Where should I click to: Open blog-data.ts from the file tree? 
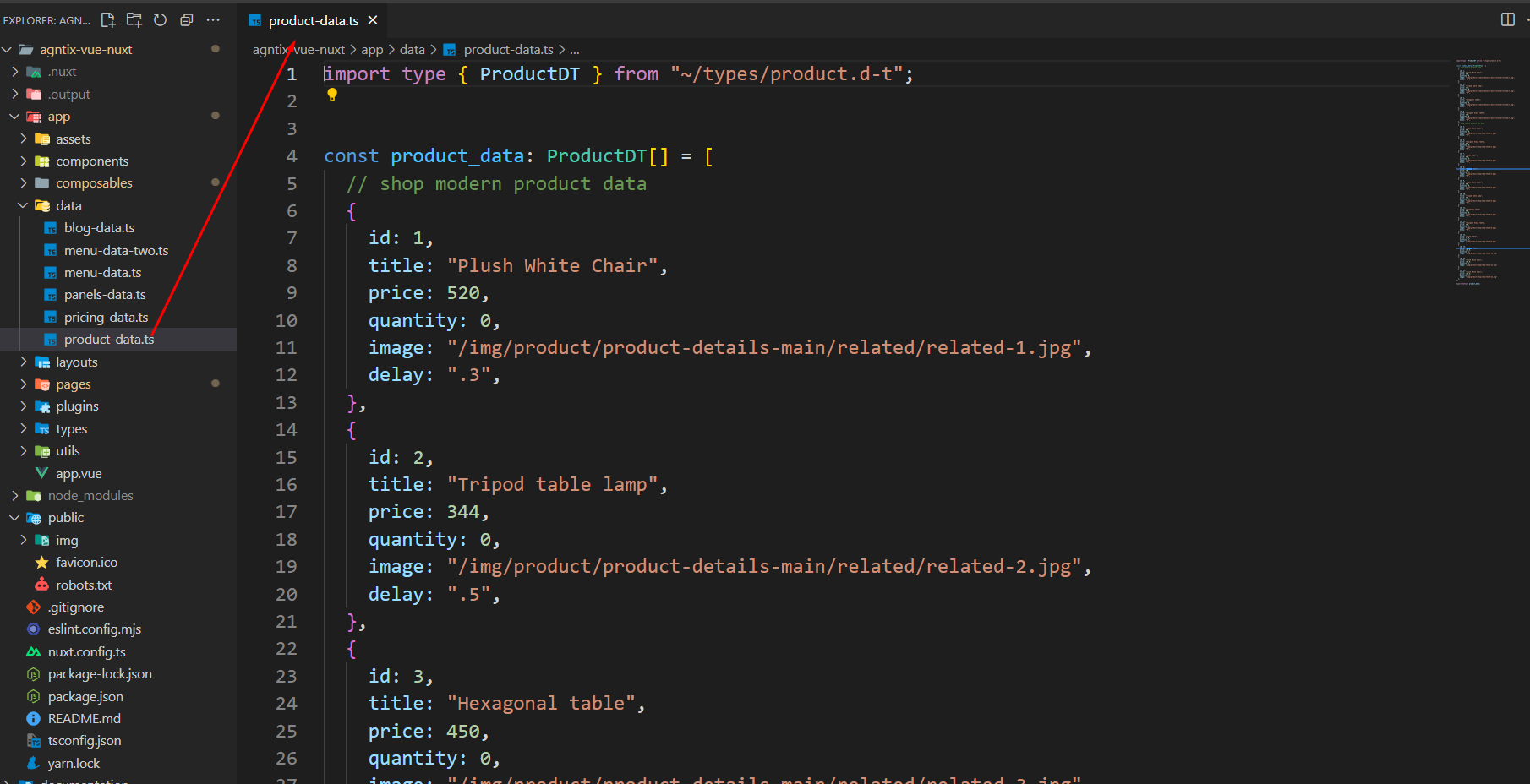pos(99,228)
